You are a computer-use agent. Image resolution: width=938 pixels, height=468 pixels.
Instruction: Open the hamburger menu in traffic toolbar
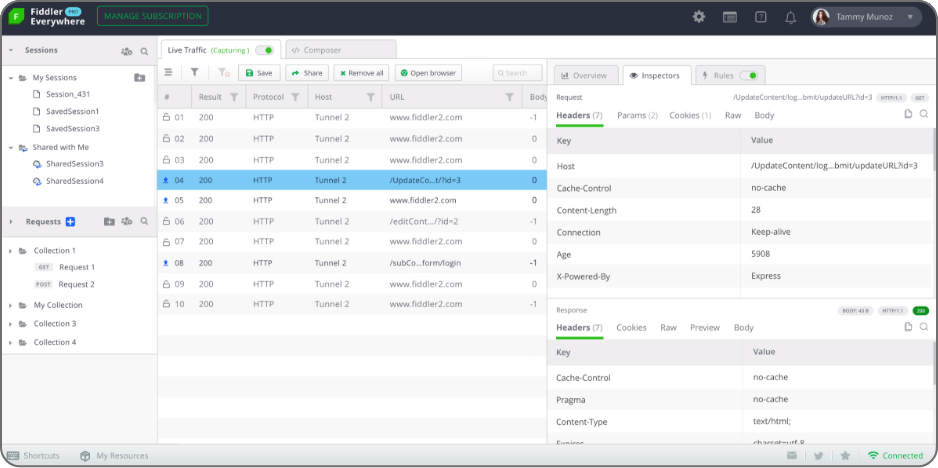[x=168, y=72]
